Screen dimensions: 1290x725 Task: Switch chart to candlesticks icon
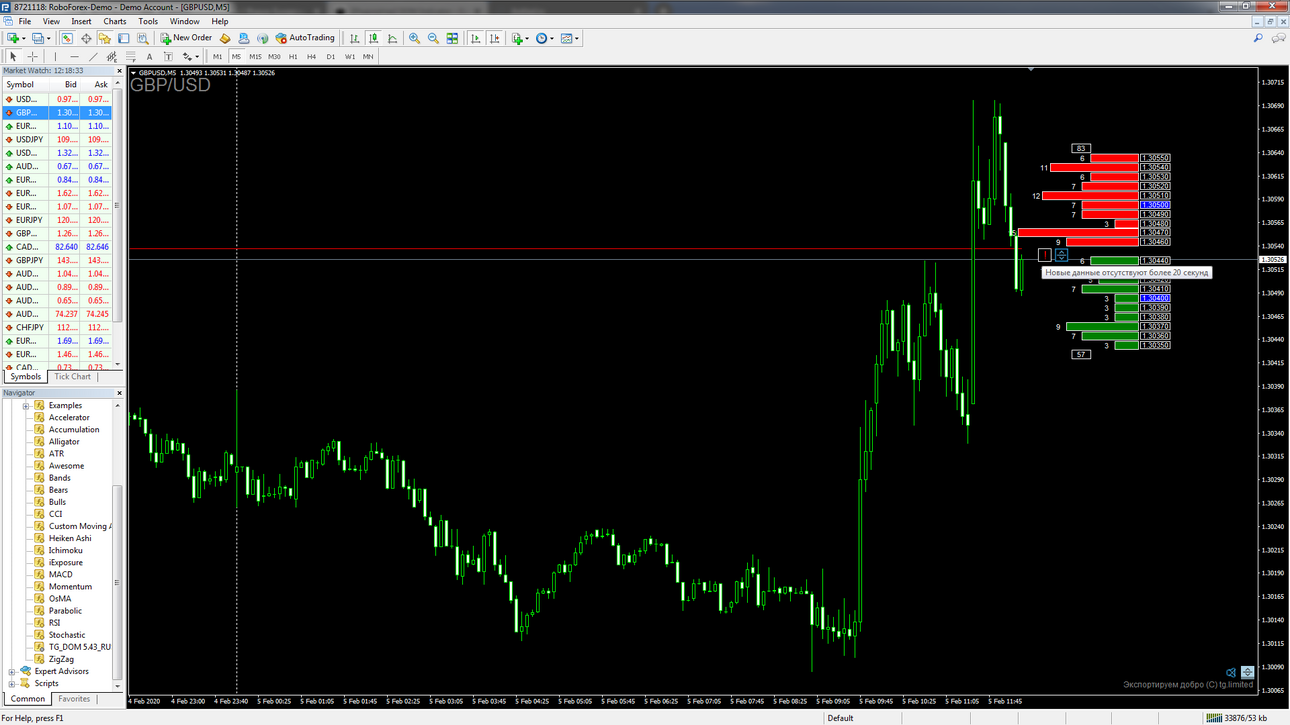(x=373, y=38)
